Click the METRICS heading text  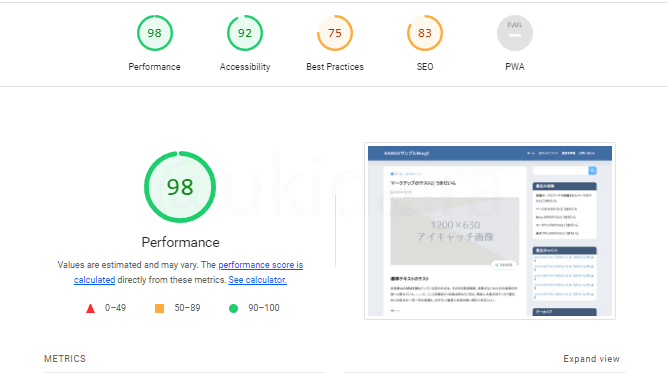pyautogui.click(x=65, y=359)
